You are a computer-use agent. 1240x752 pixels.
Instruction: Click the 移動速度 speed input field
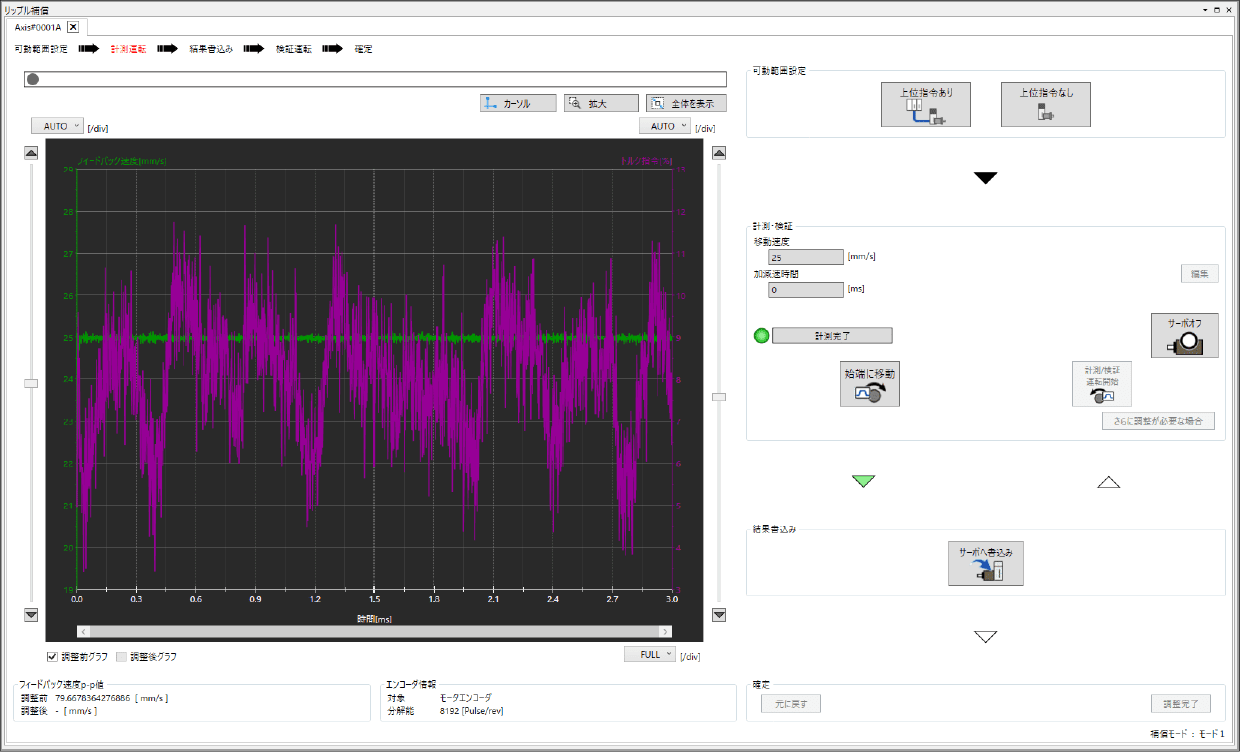point(806,257)
